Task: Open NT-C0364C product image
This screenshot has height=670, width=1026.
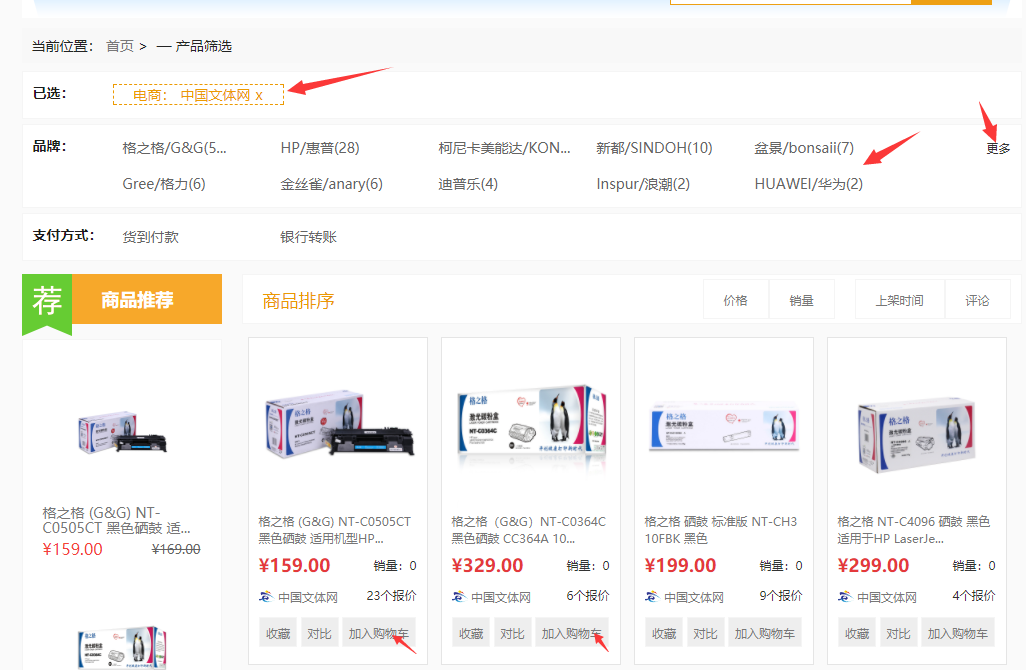Action: [531, 423]
